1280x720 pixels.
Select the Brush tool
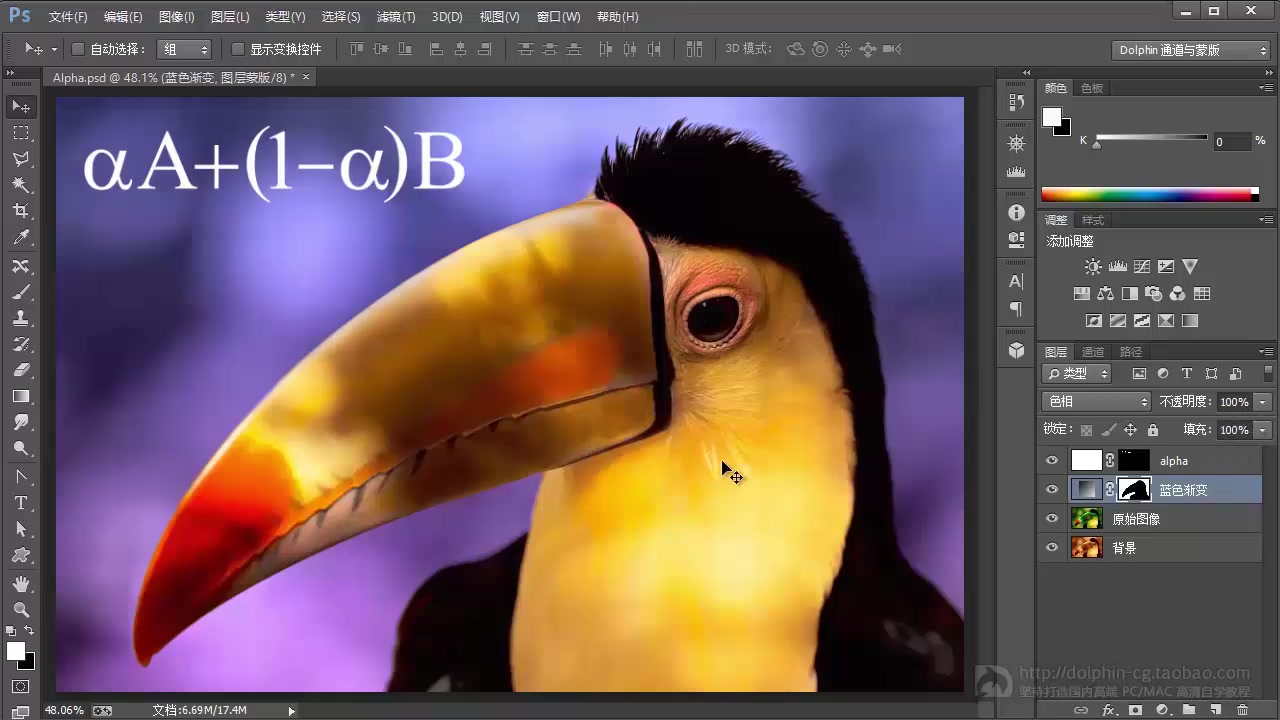[x=21, y=293]
